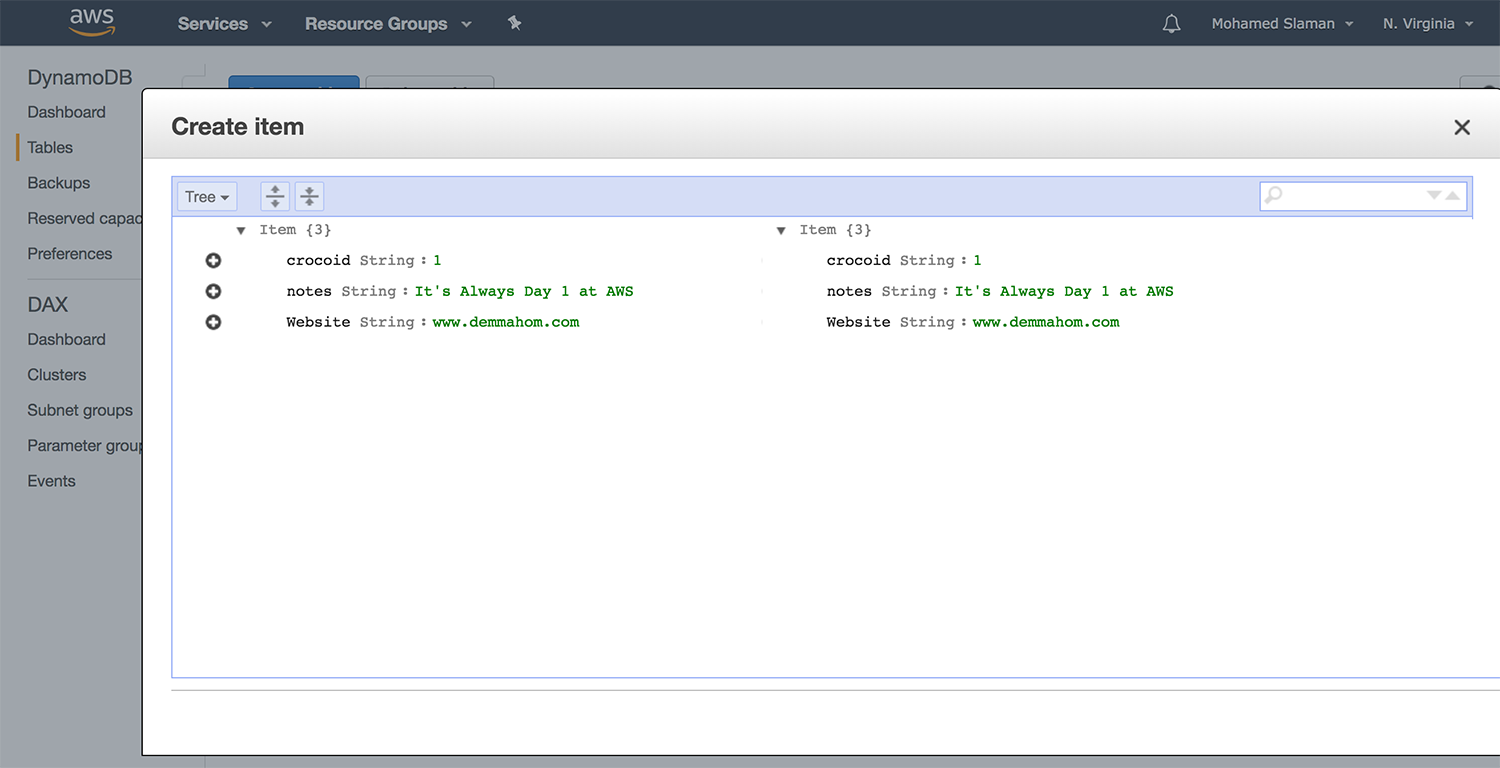Click the left Website attribute name
The image size is (1500, 768).
click(318, 322)
